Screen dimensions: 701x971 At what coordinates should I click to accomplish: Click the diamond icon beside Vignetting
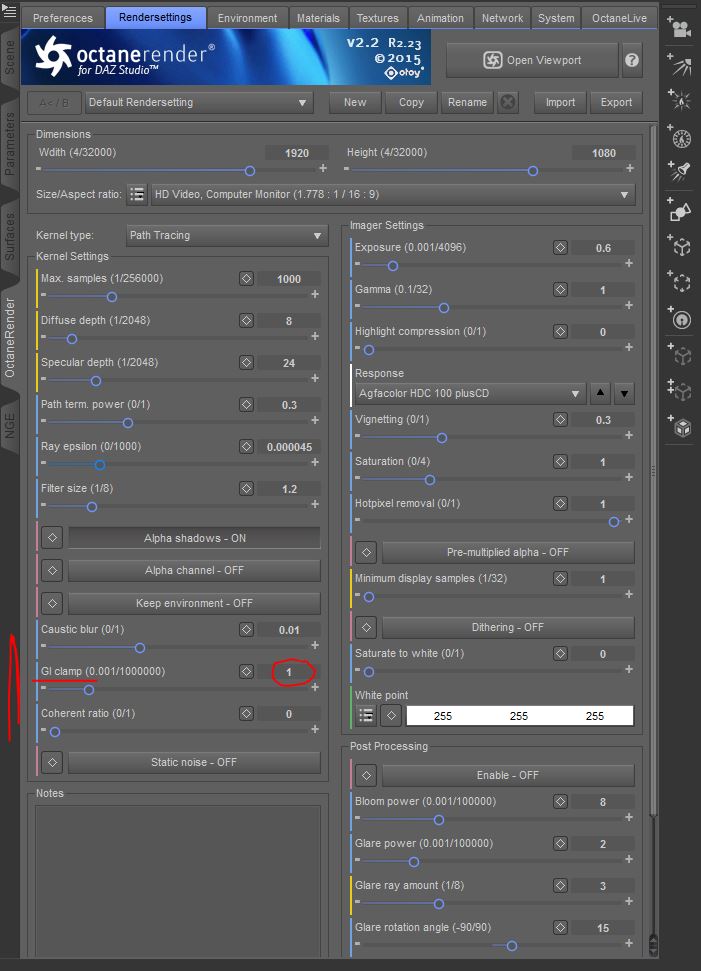coord(560,420)
